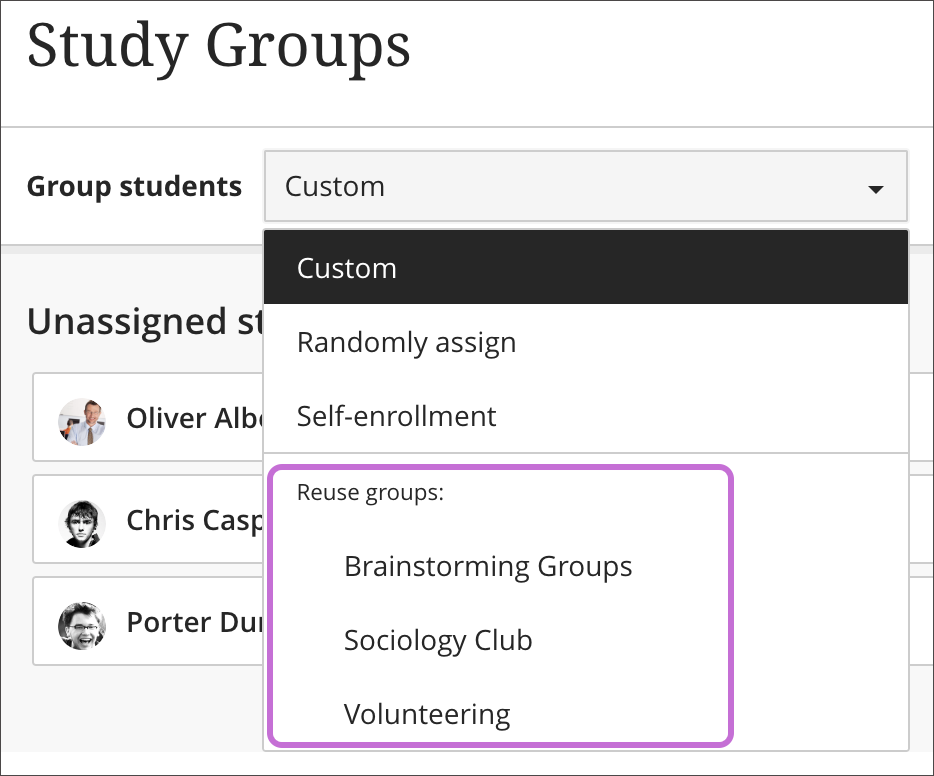Select the Randomly assign option
Viewport: 934px width, 776px height.
coord(406,342)
